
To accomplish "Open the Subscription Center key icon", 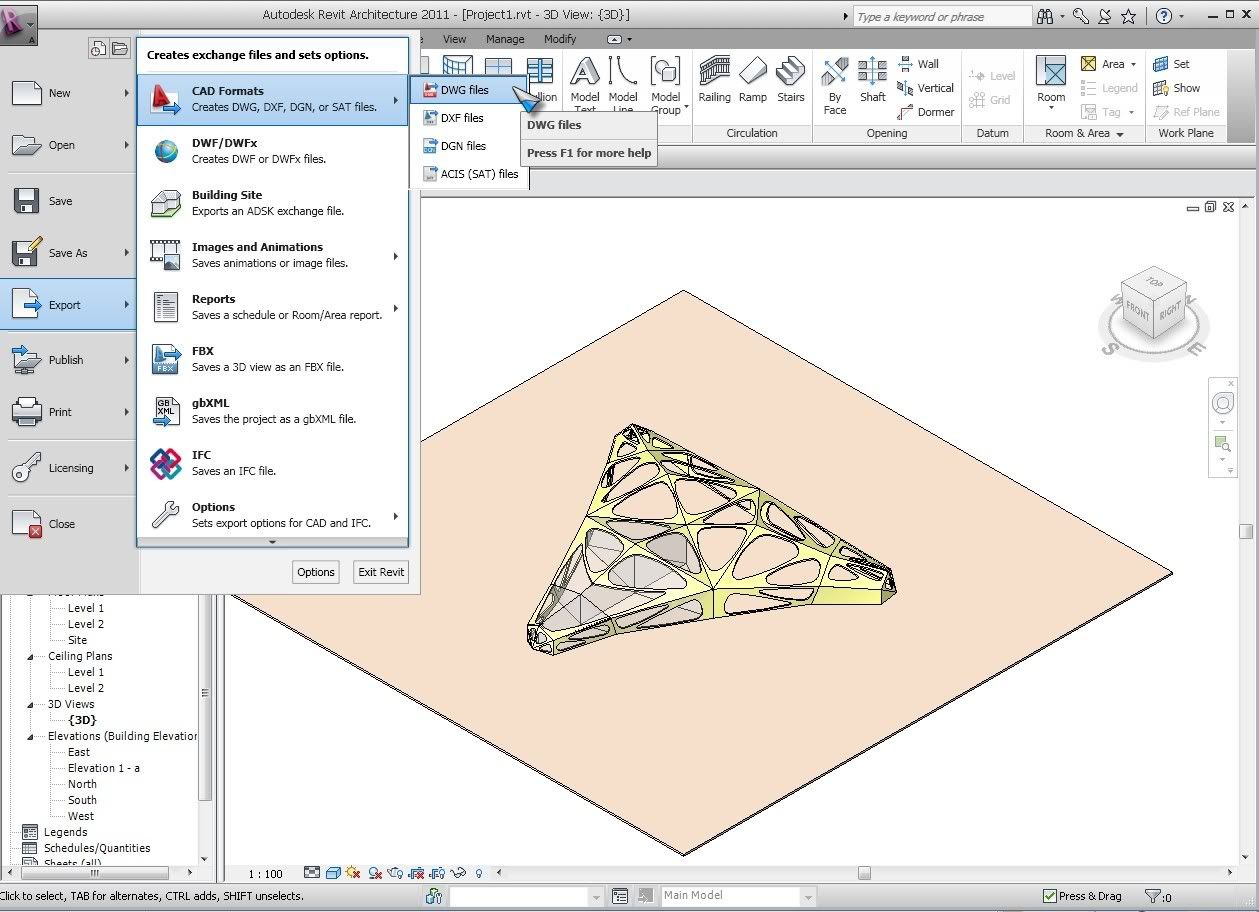I will 1080,16.
